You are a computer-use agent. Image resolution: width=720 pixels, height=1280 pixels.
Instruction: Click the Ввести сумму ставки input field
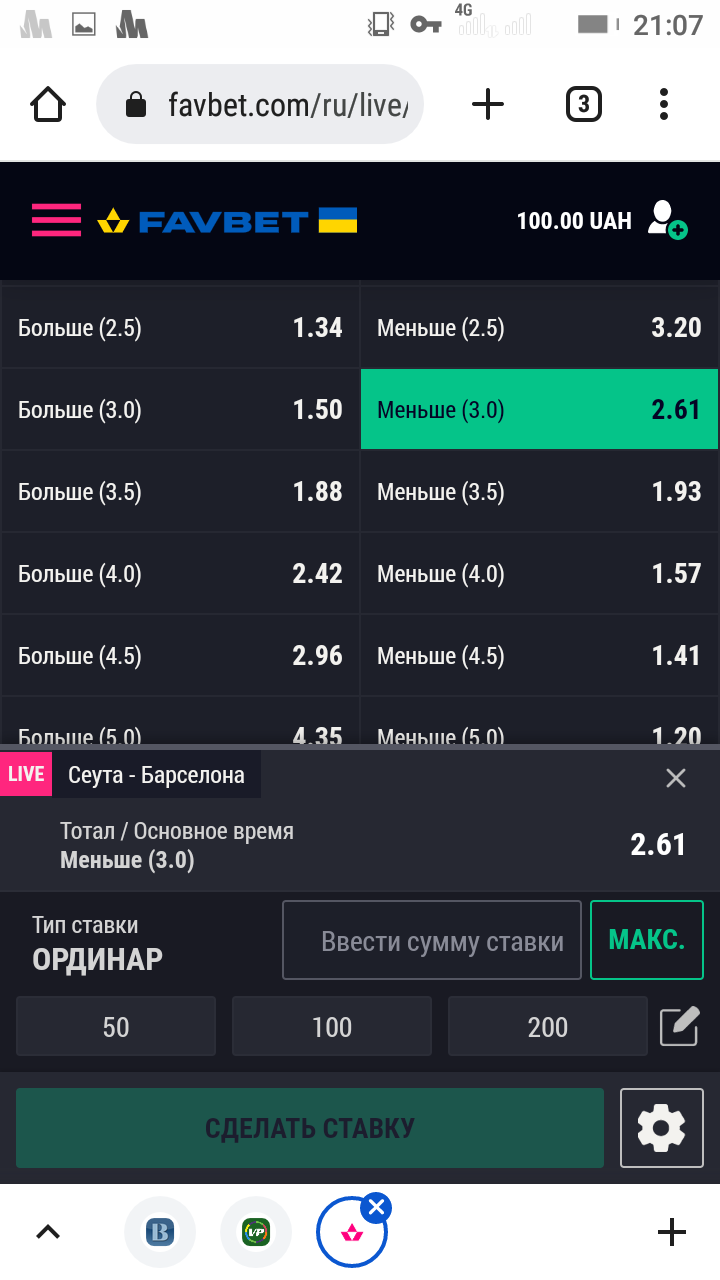coord(432,939)
